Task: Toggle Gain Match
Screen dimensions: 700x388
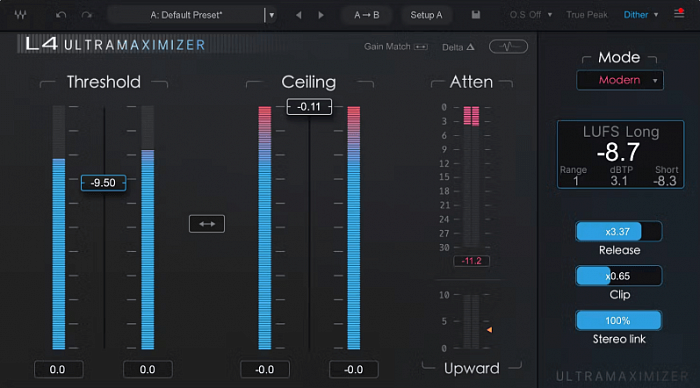Action: 396,46
